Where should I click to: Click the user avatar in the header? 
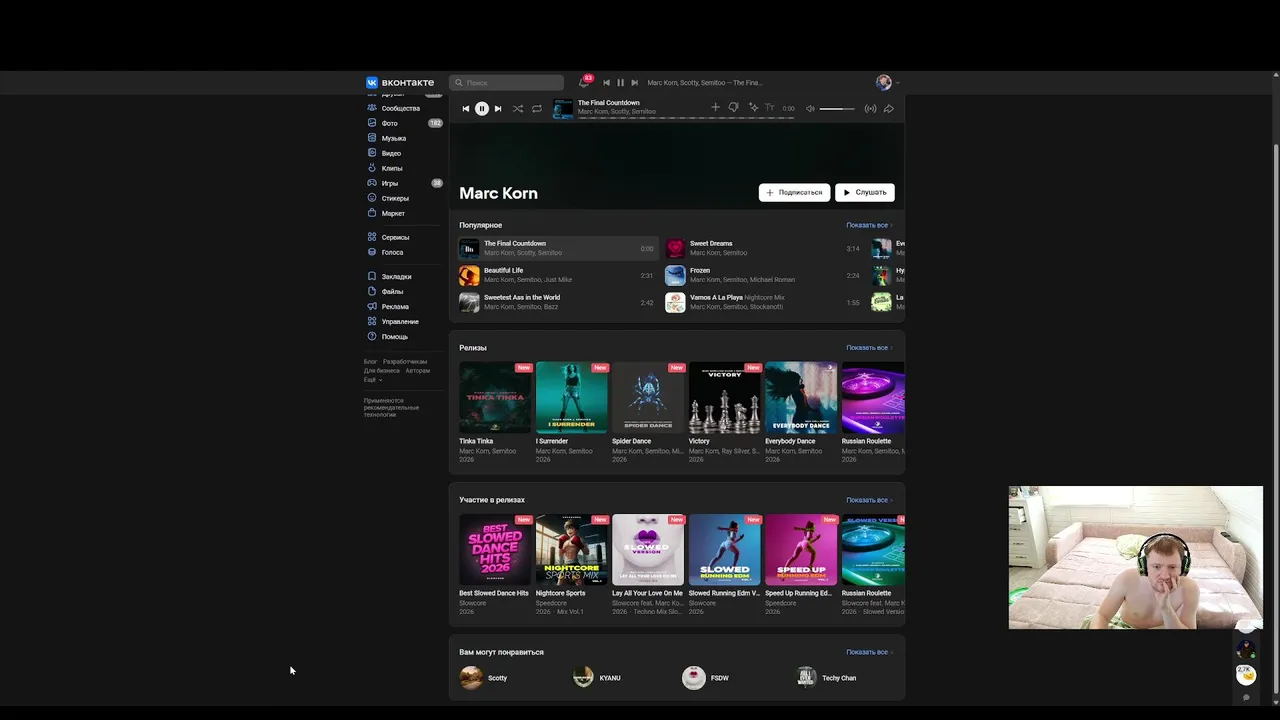click(x=883, y=82)
